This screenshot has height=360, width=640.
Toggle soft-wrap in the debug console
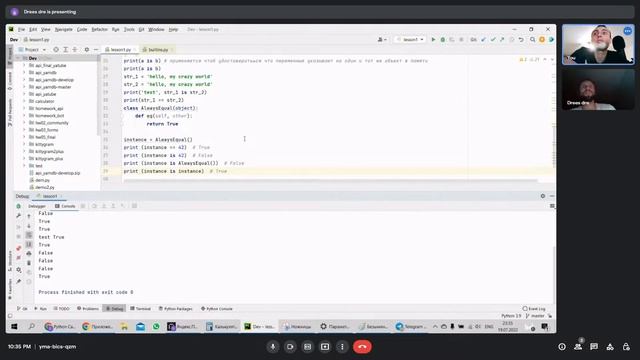pyautogui.click(x=29, y=235)
